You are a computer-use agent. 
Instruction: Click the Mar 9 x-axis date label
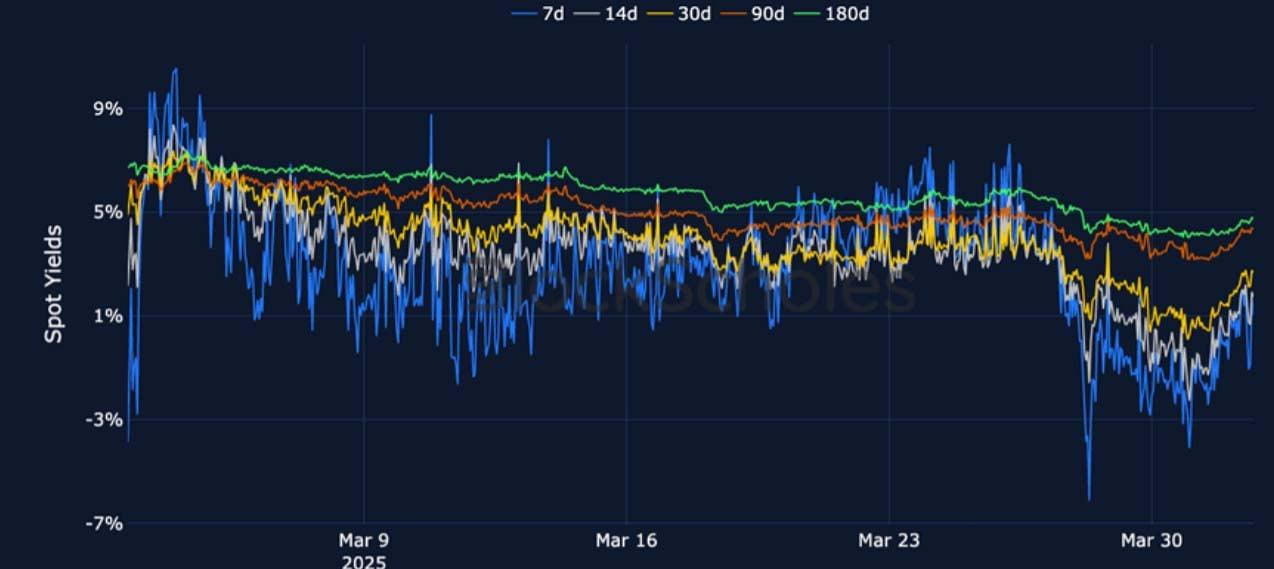pyautogui.click(x=363, y=541)
